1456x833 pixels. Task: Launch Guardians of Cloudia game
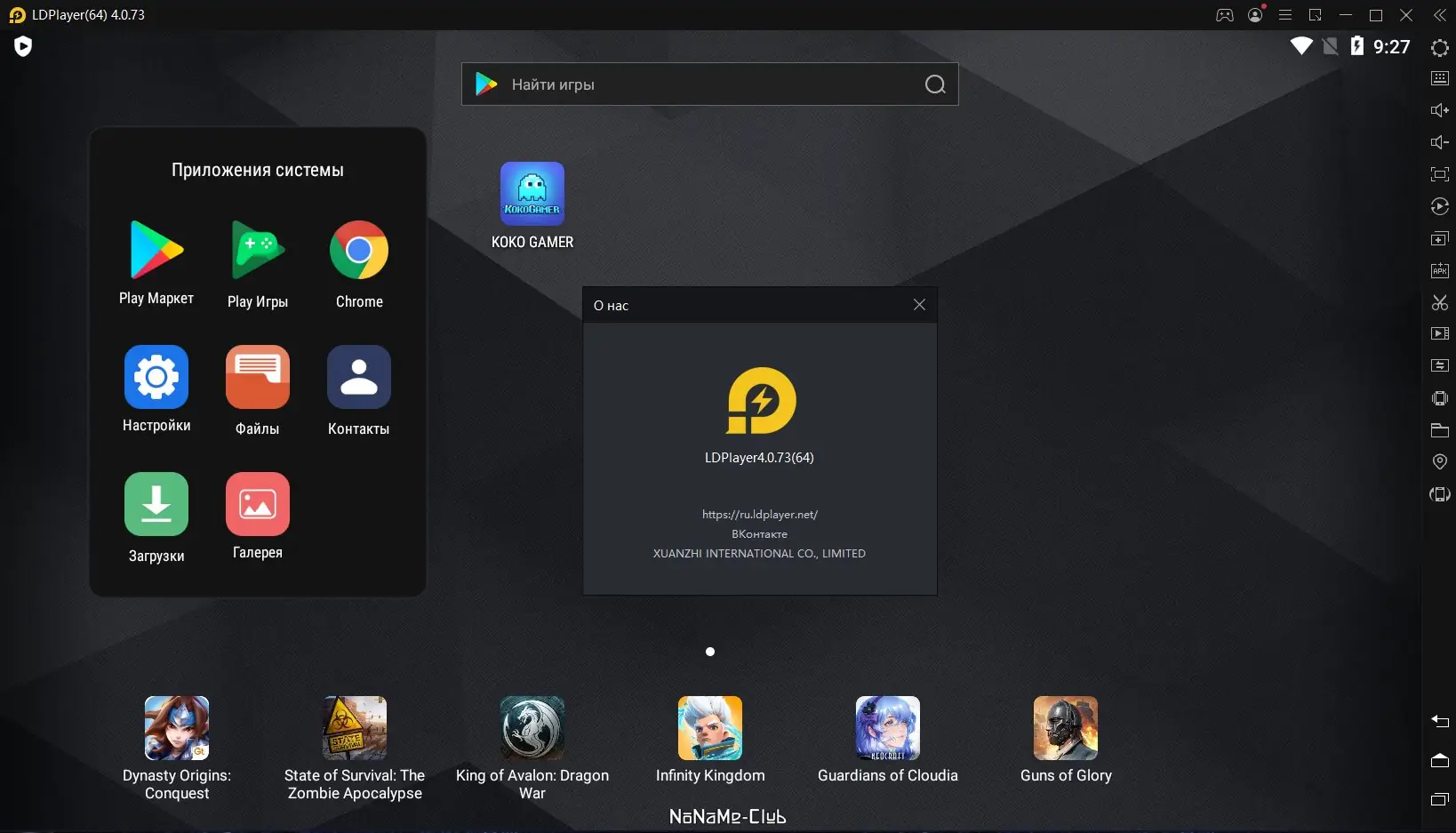(x=888, y=740)
